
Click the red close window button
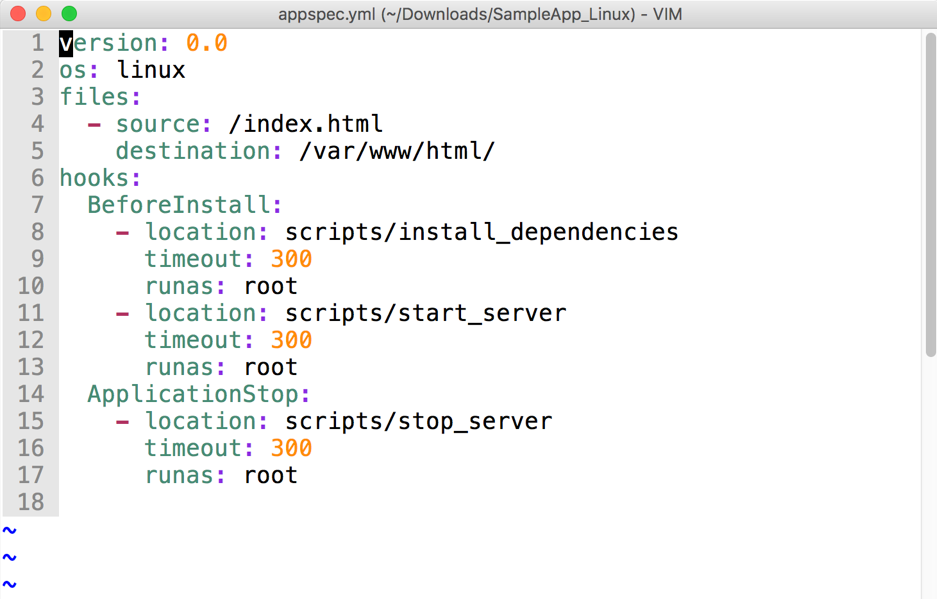(x=18, y=14)
